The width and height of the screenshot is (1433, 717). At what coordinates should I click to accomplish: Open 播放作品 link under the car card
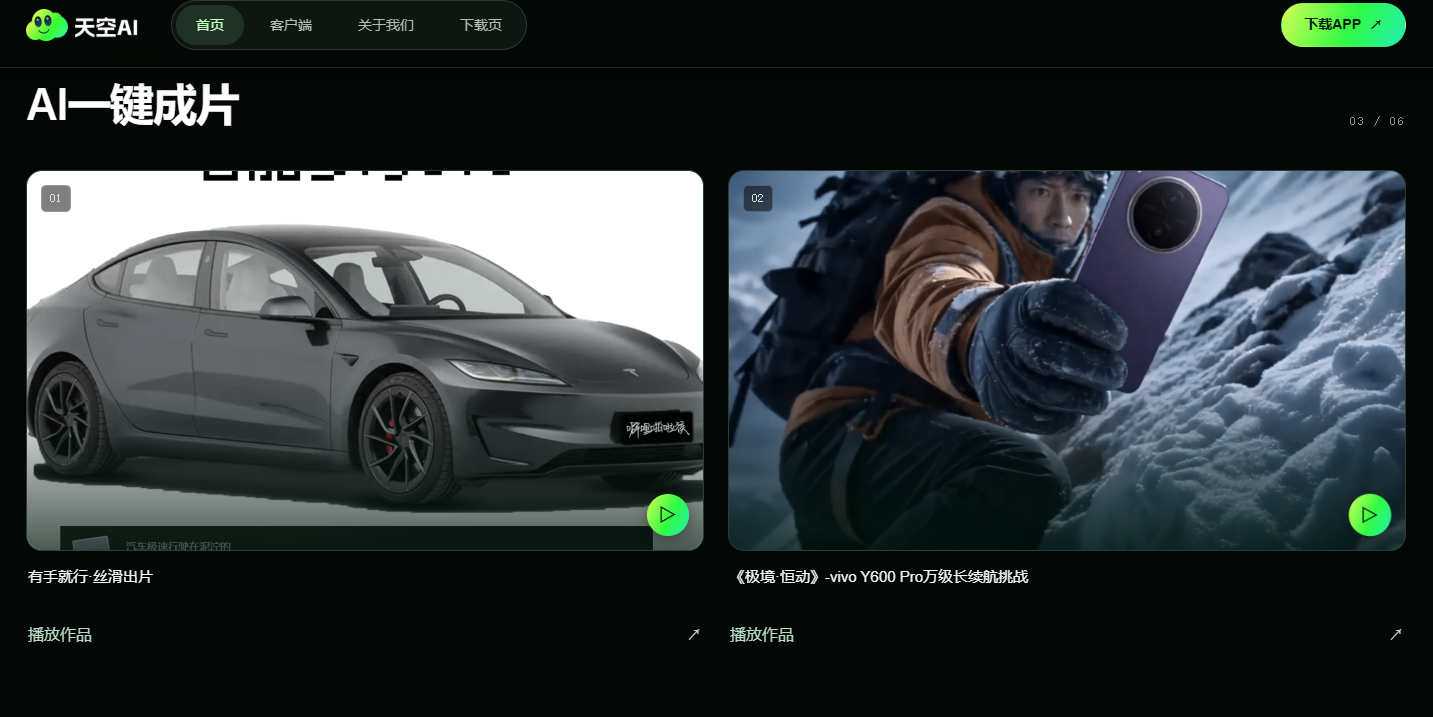[60, 635]
